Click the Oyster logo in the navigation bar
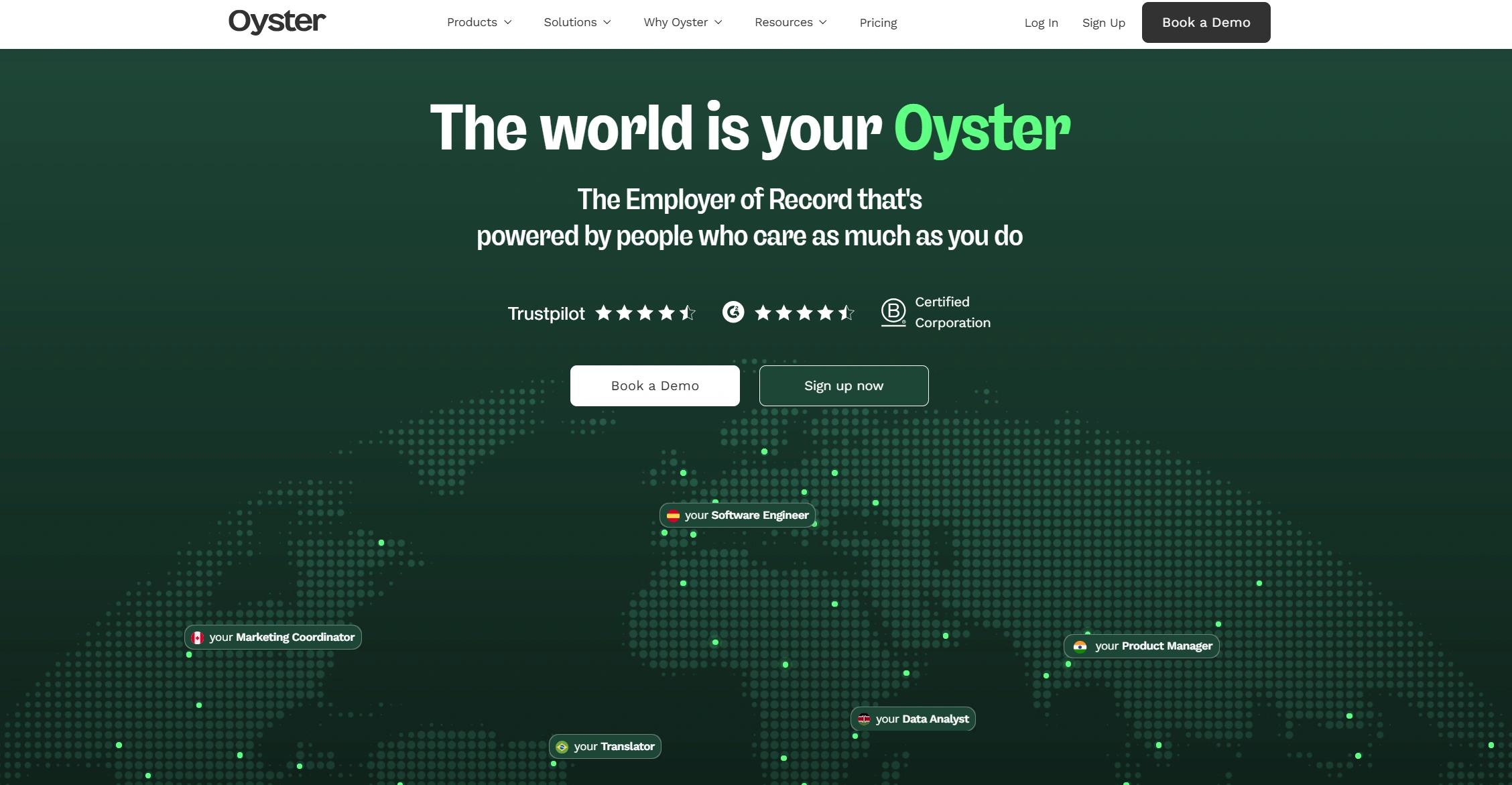 [276, 21]
